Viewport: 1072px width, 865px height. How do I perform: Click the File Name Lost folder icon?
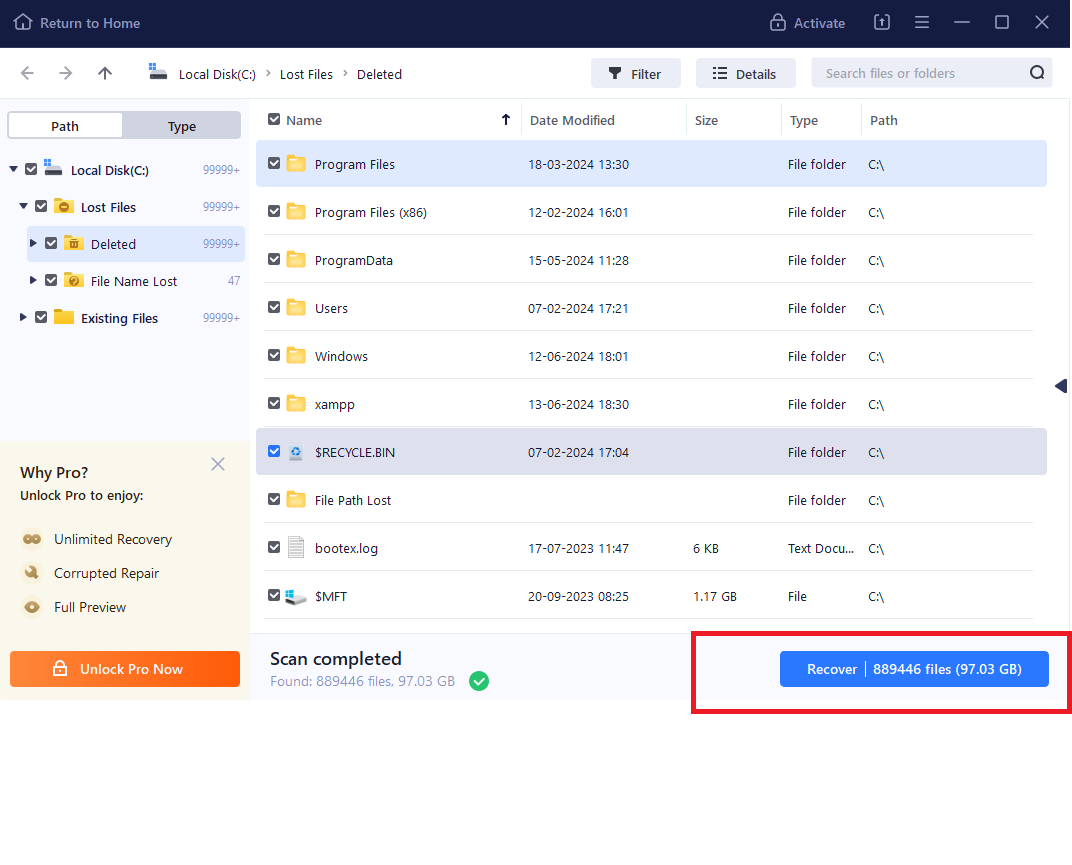click(74, 280)
